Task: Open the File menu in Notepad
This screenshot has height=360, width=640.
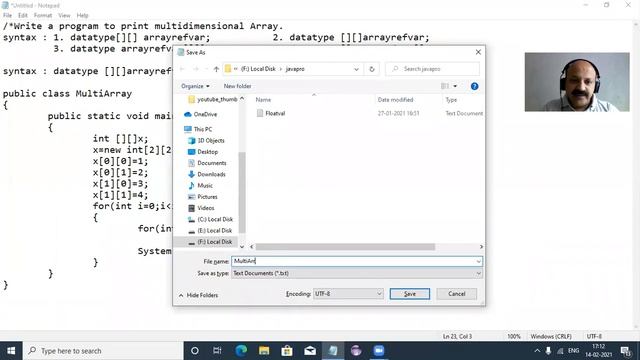Action: [7, 16]
